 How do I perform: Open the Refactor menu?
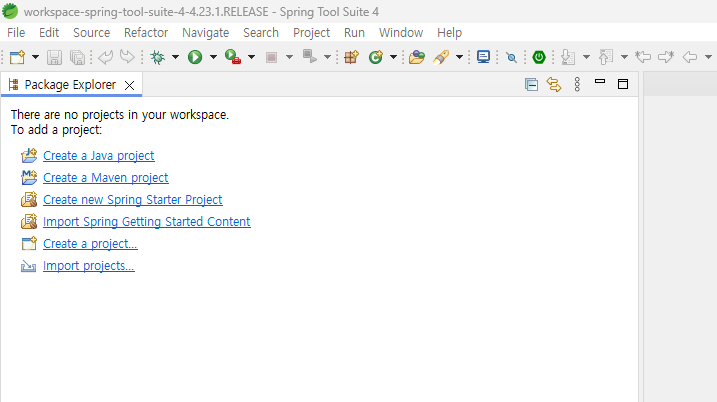[x=146, y=33]
